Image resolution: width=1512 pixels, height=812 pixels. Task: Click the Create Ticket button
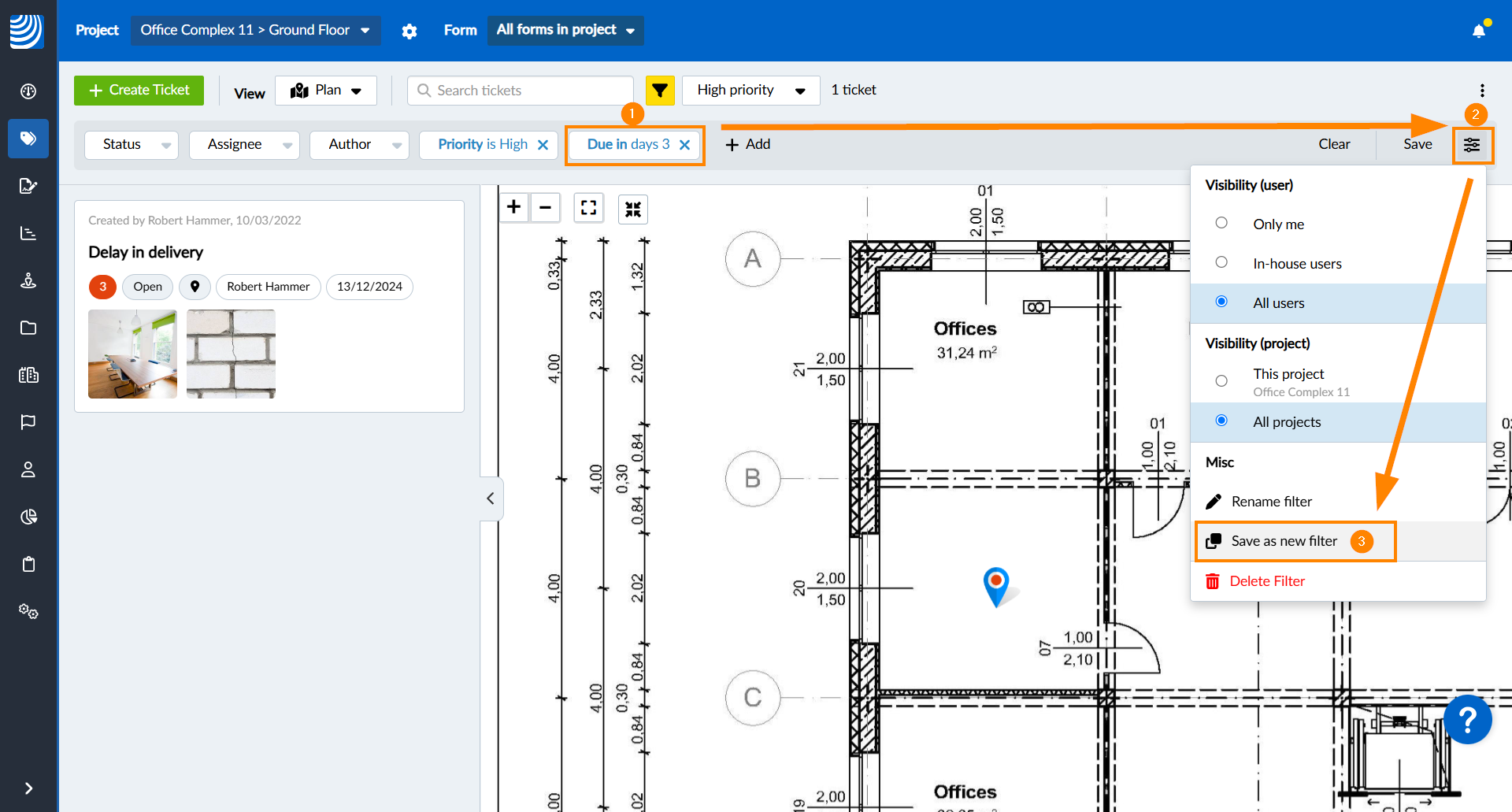pos(139,91)
